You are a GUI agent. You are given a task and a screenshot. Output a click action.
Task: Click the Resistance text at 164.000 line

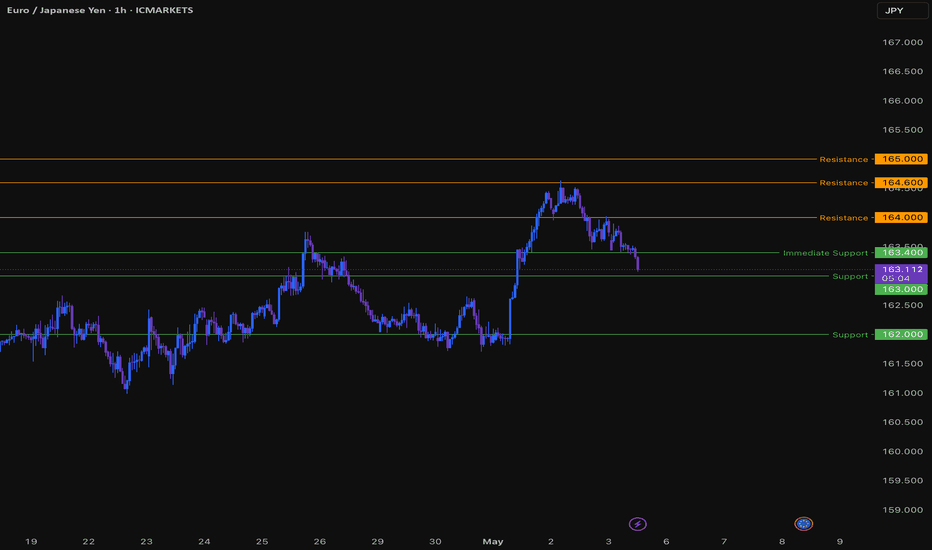point(843,218)
